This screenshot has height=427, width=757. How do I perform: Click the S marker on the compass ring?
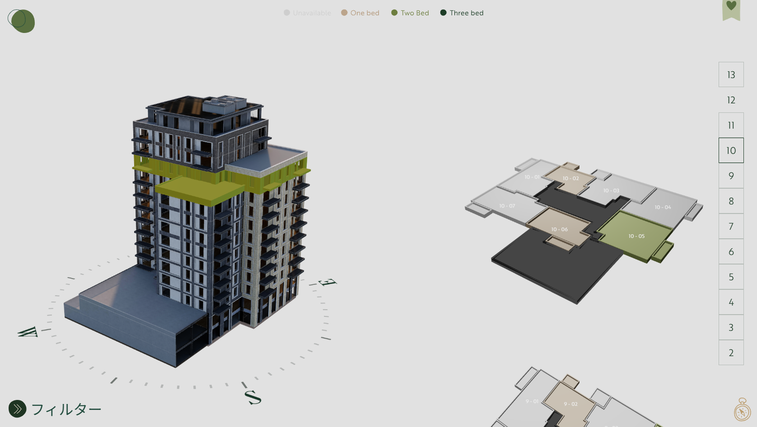click(253, 396)
